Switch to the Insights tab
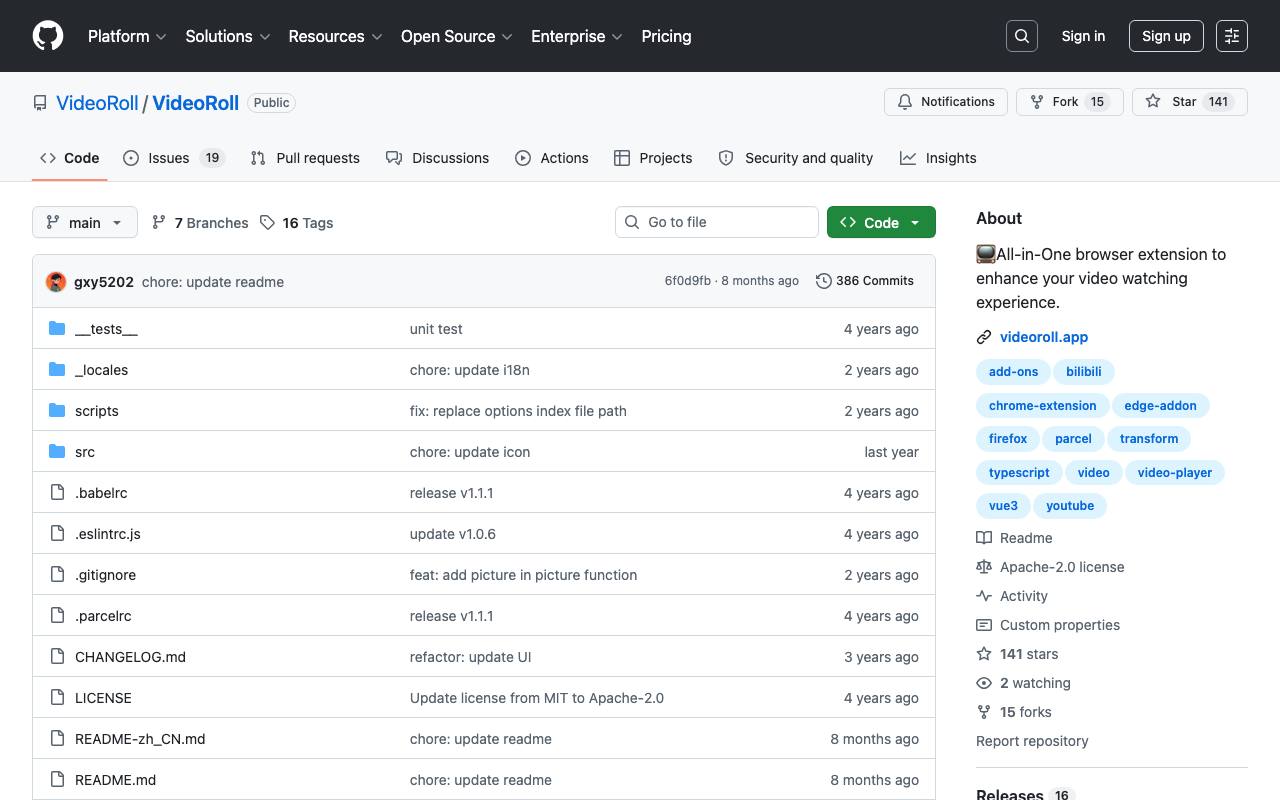Image resolution: width=1280 pixels, height=800 pixels. [938, 158]
